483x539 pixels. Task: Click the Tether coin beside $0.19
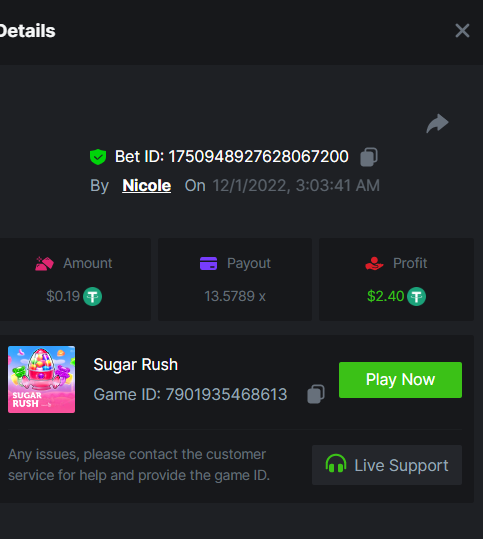click(x=92, y=296)
